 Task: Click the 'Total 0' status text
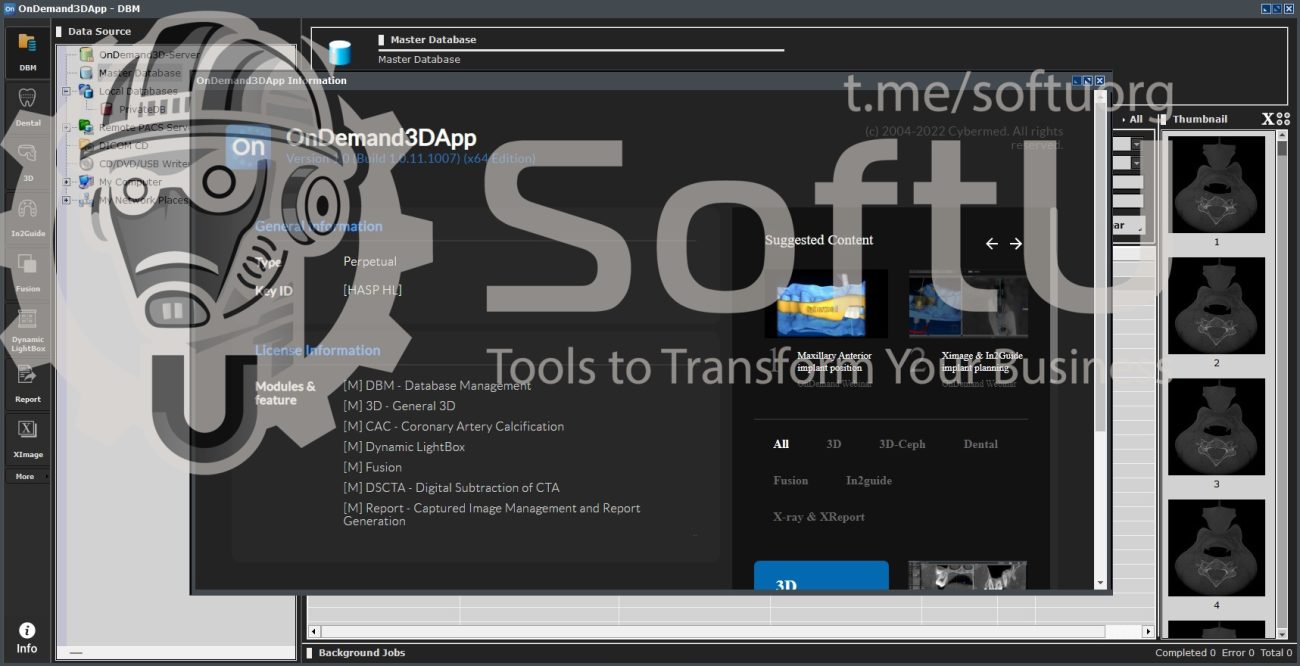(x=1276, y=653)
